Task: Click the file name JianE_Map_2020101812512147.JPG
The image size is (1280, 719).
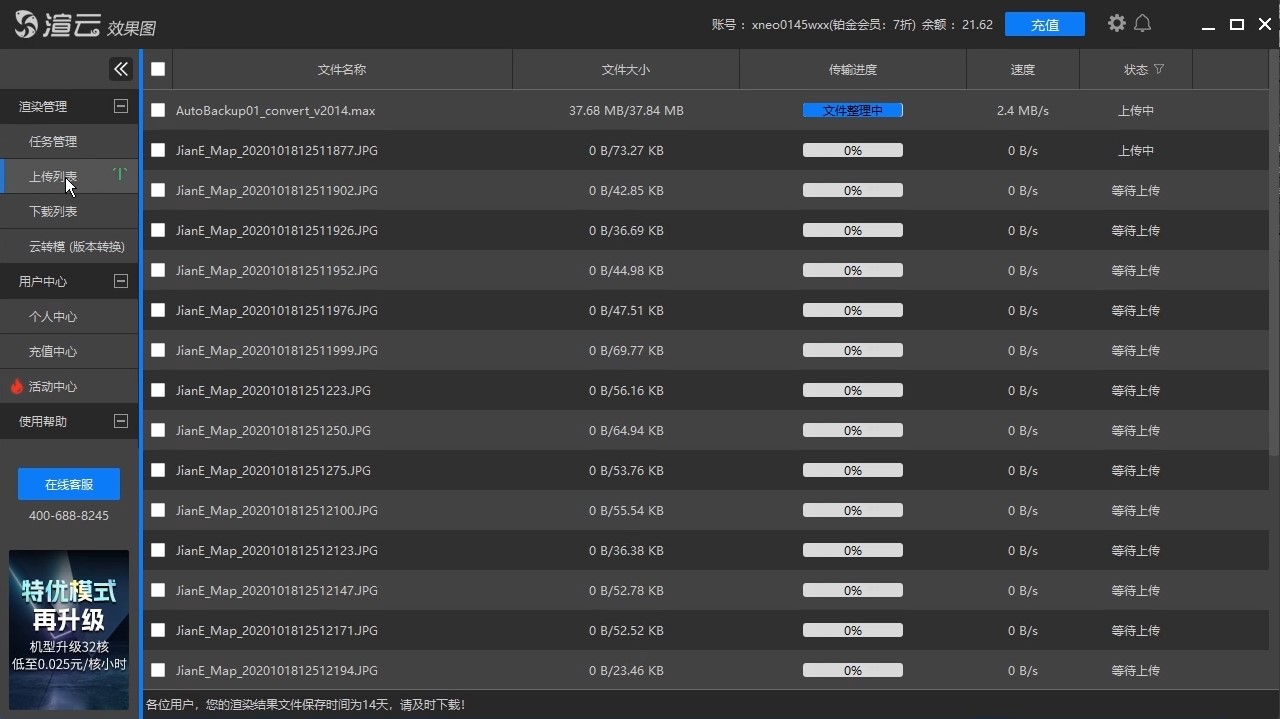Action: (x=277, y=590)
